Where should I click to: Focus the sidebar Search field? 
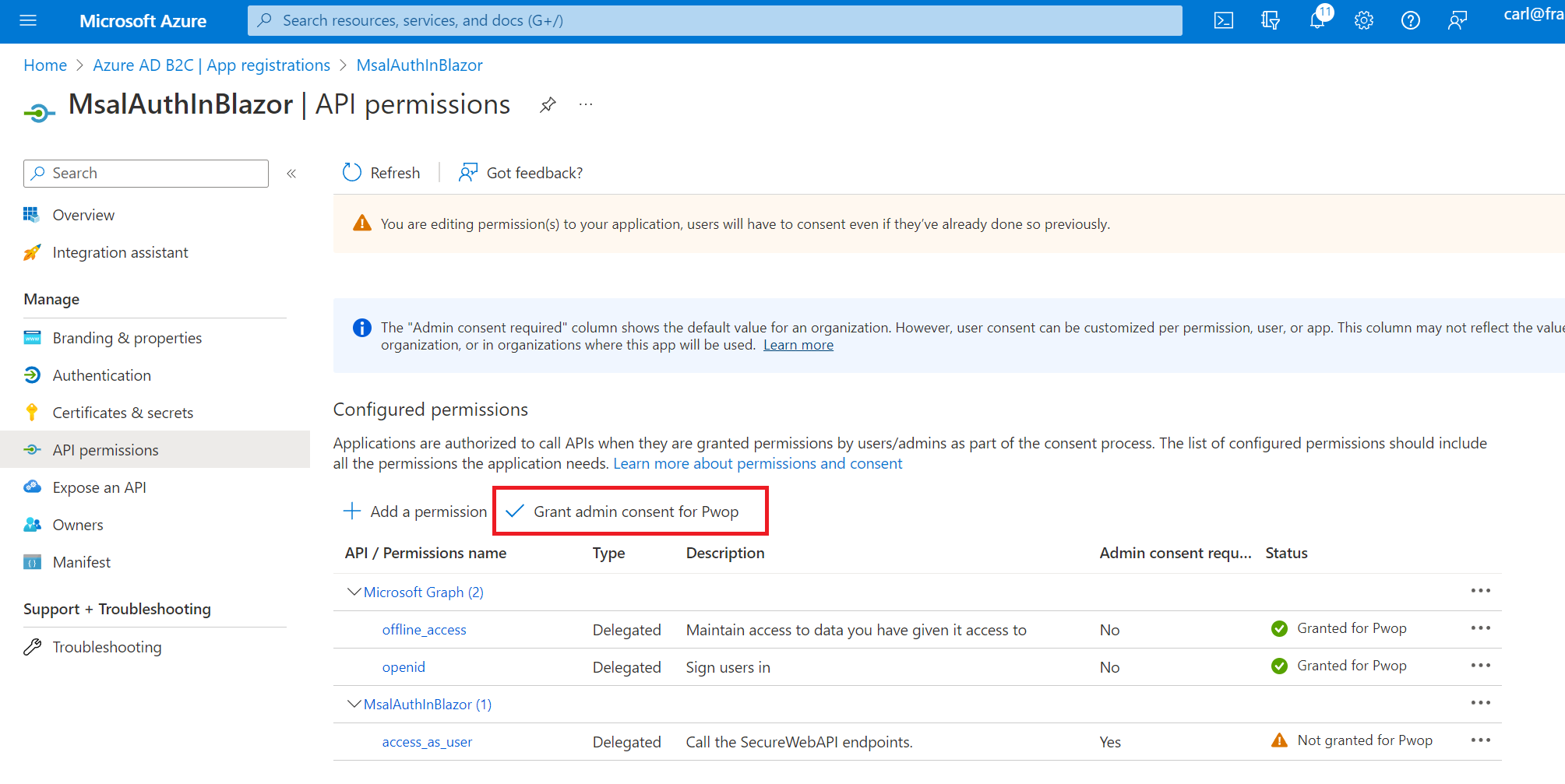coord(146,173)
